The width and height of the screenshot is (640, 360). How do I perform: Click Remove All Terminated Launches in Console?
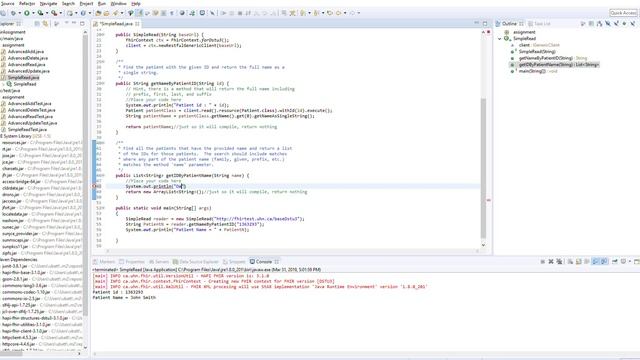pyautogui.click(x=559, y=262)
